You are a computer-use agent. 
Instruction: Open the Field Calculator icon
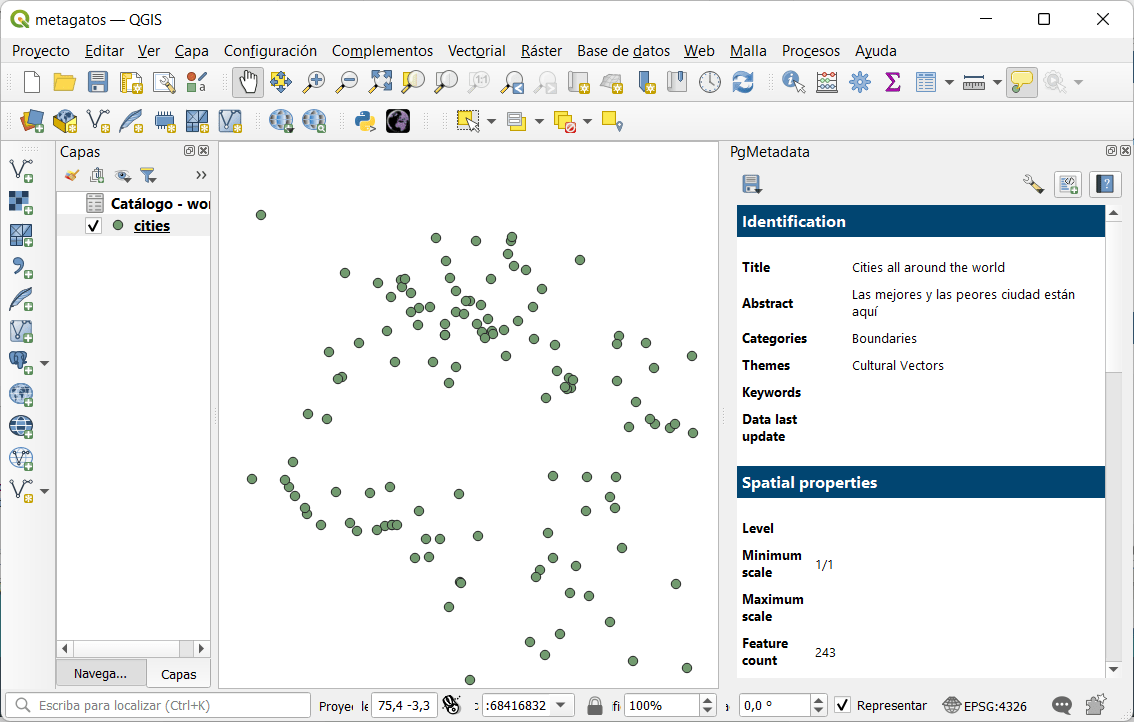[x=827, y=82]
